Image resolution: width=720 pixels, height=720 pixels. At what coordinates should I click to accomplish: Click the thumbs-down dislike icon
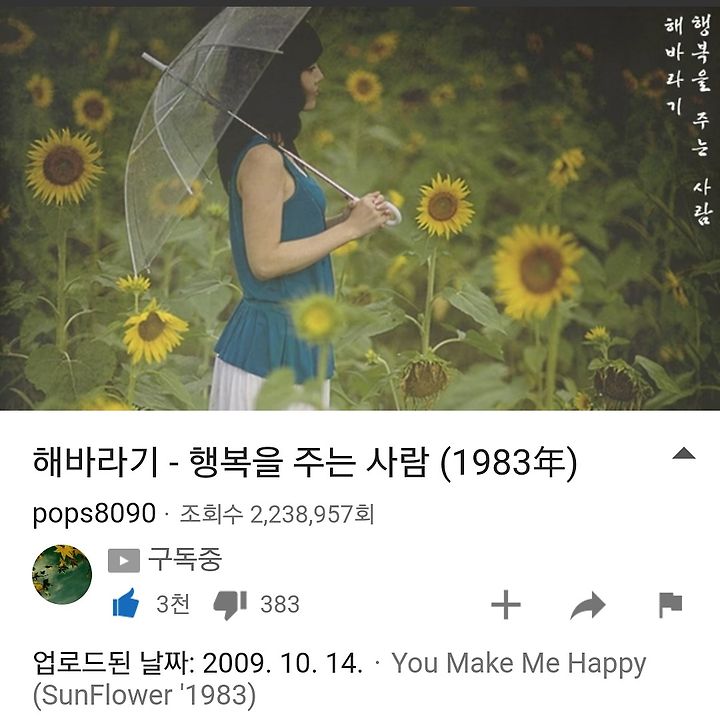pyautogui.click(x=230, y=605)
